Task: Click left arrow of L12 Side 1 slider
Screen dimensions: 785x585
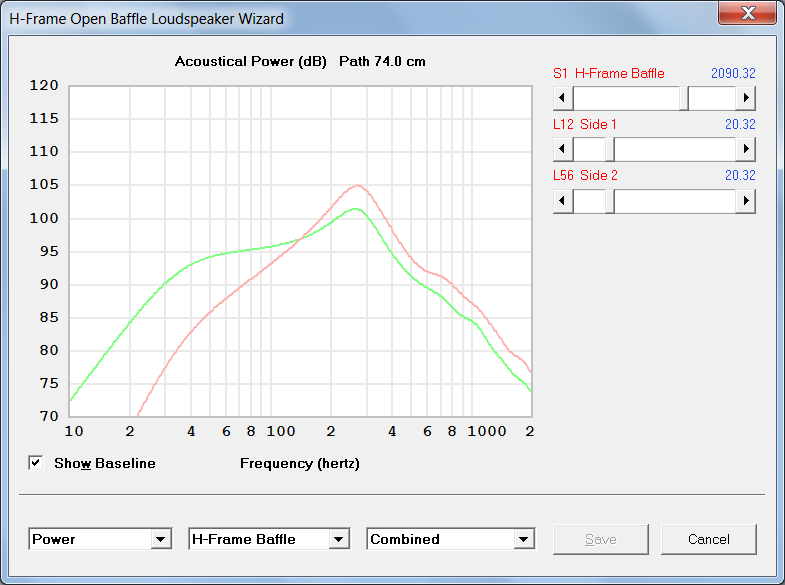Action: click(563, 149)
